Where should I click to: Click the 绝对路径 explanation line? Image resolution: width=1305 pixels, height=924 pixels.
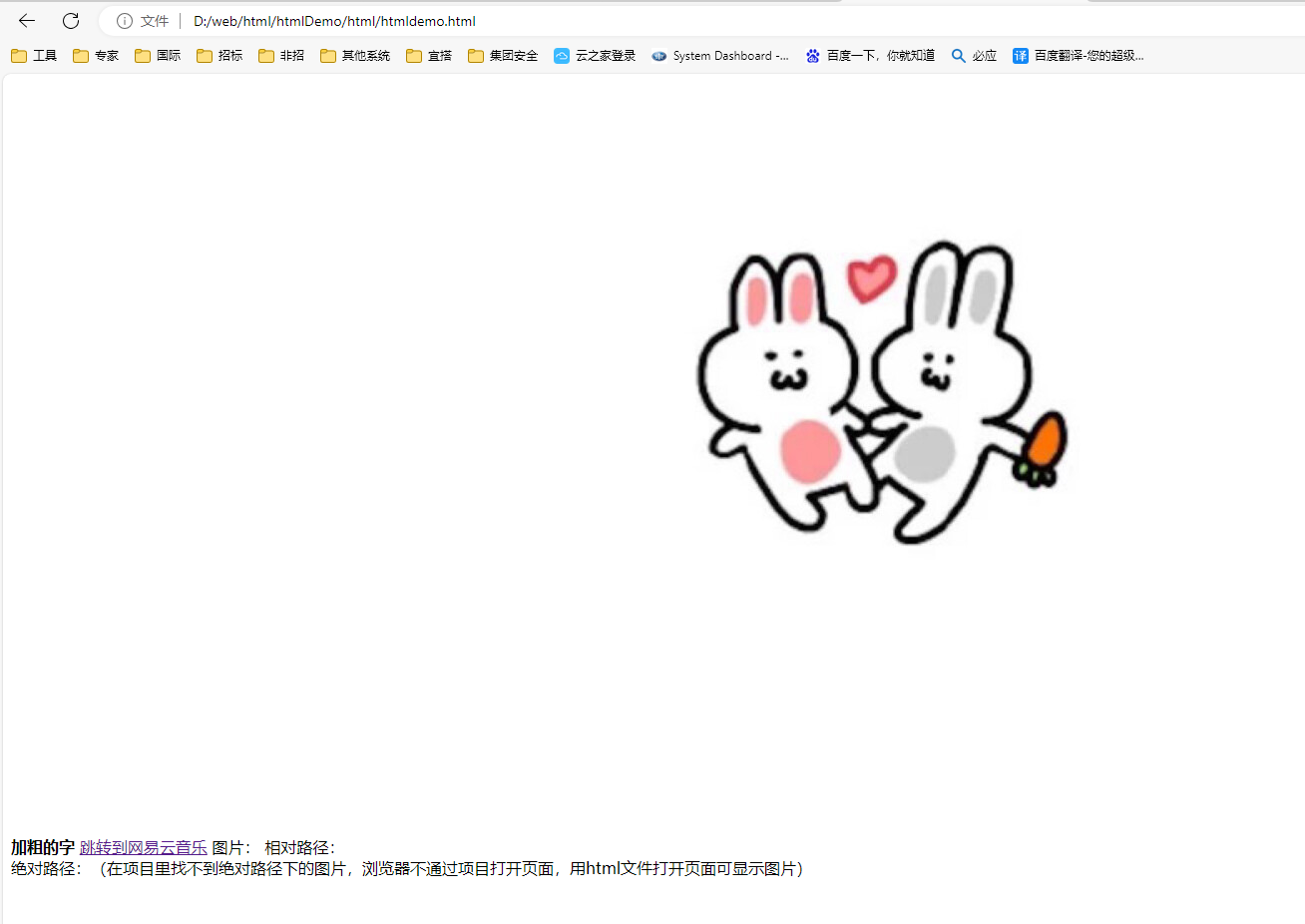[x=409, y=869]
